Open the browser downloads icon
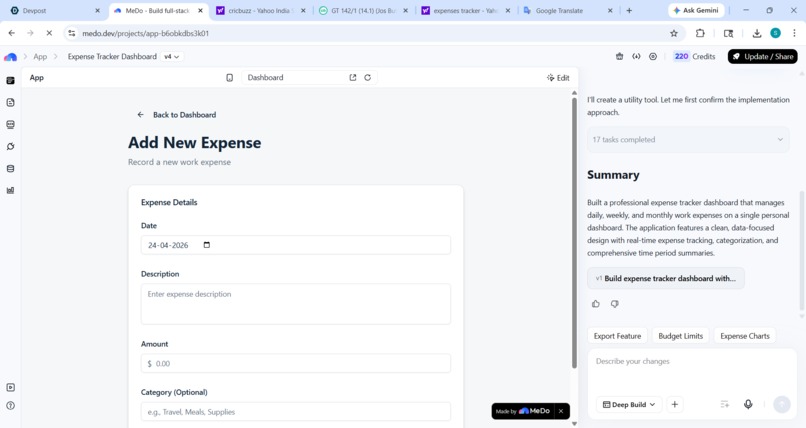The image size is (806, 428). click(x=757, y=33)
